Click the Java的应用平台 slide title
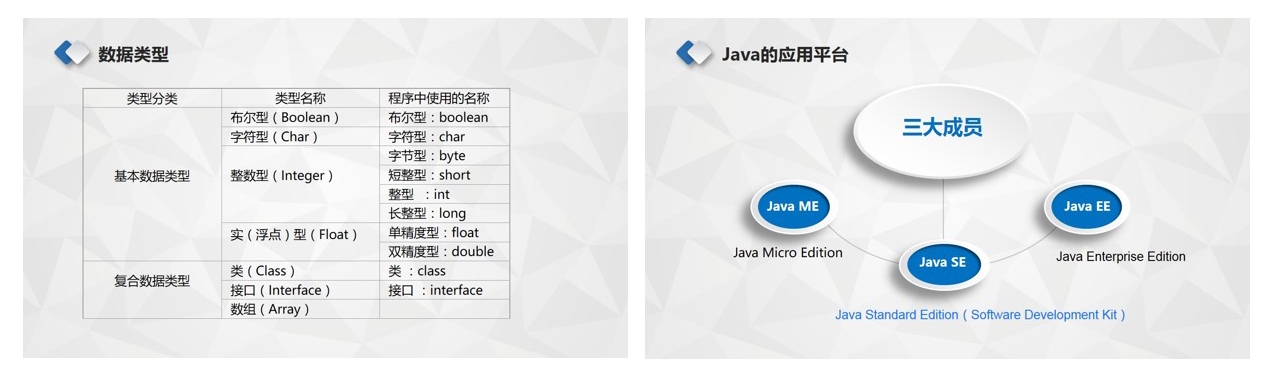The width and height of the screenshot is (1269, 381). pos(785,54)
